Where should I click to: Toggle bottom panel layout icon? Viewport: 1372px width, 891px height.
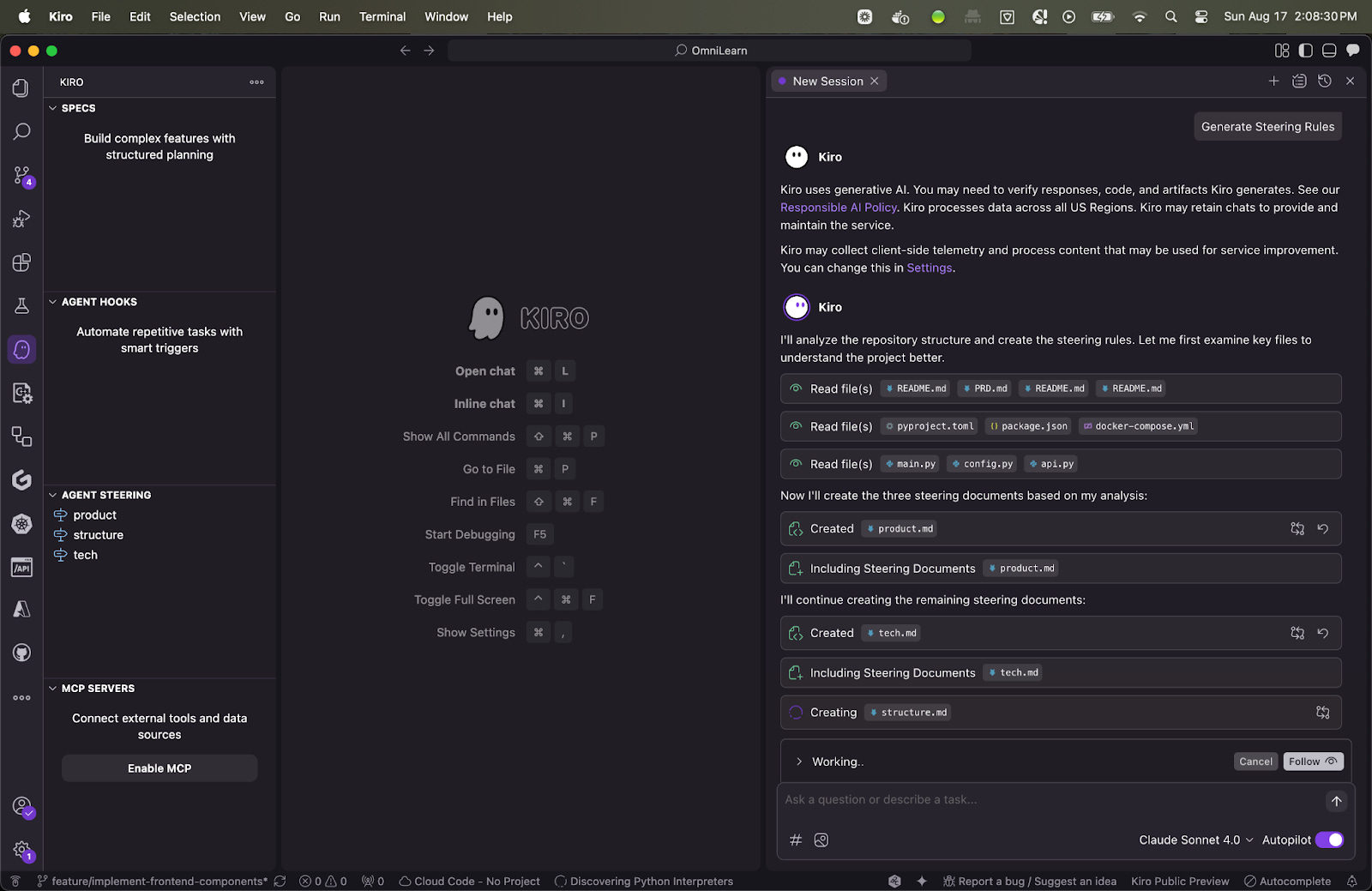(x=1329, y=51)
